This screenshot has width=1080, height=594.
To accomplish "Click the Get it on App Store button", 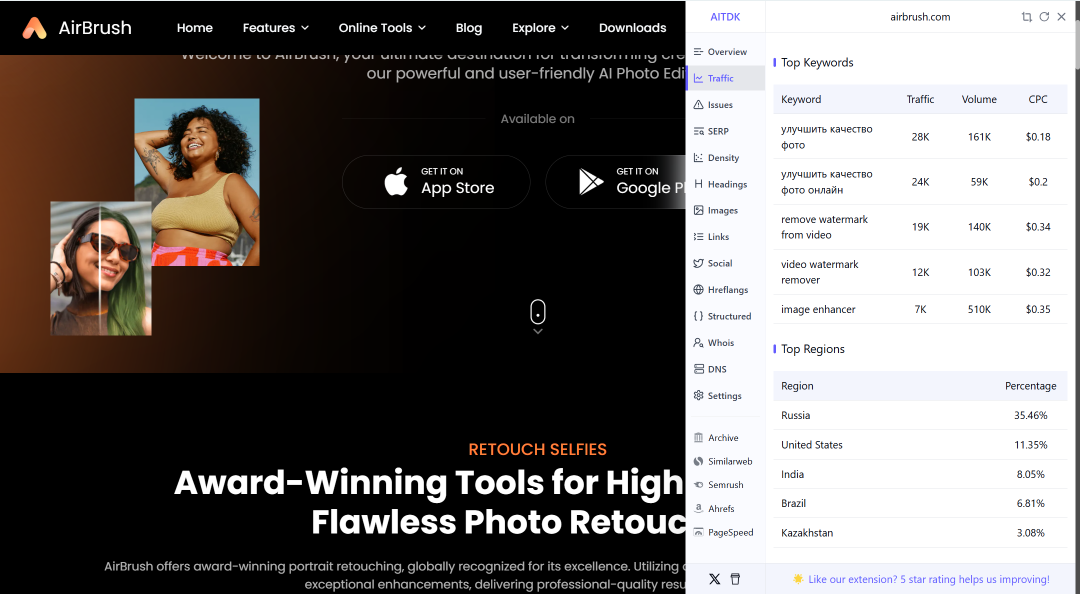I will (436, 182).
